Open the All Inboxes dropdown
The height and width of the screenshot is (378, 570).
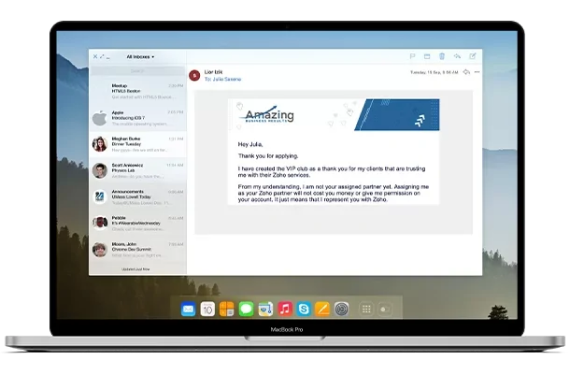(140, 57)
